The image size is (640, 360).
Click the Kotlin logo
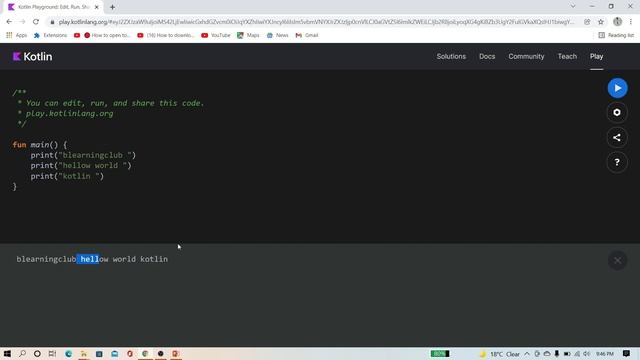click(x=32, y=56)
